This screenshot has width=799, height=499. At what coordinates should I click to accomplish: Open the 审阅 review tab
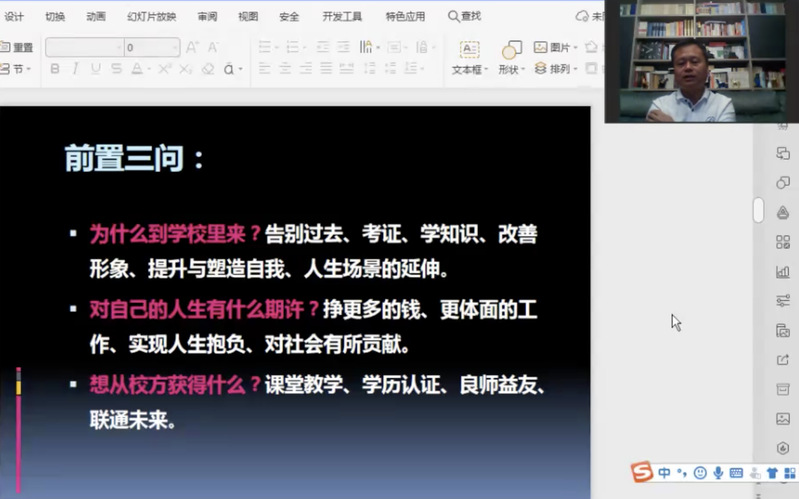click(x=207, y=16)
